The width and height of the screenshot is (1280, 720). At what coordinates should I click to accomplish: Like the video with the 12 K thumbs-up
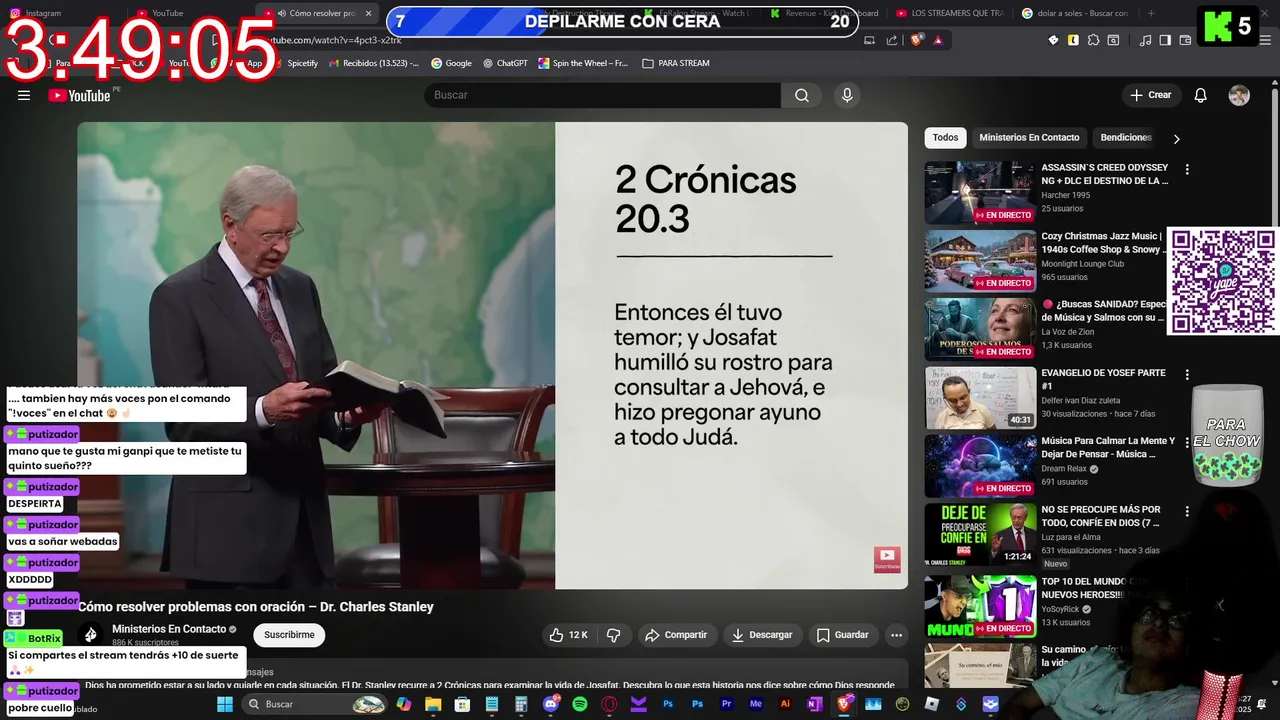568,635
